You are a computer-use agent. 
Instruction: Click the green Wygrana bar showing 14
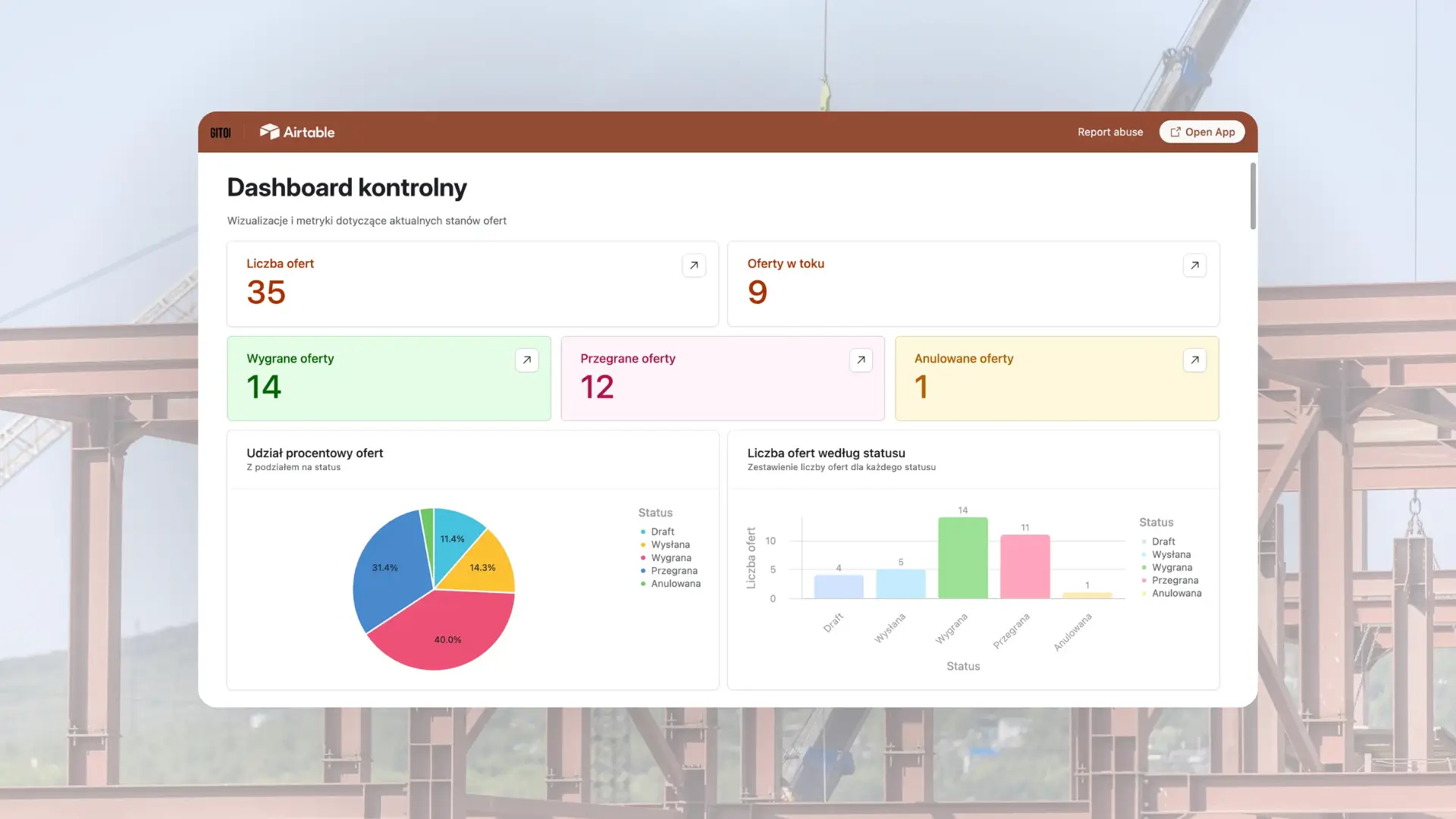pyautogui.click(x=962, y=557)
